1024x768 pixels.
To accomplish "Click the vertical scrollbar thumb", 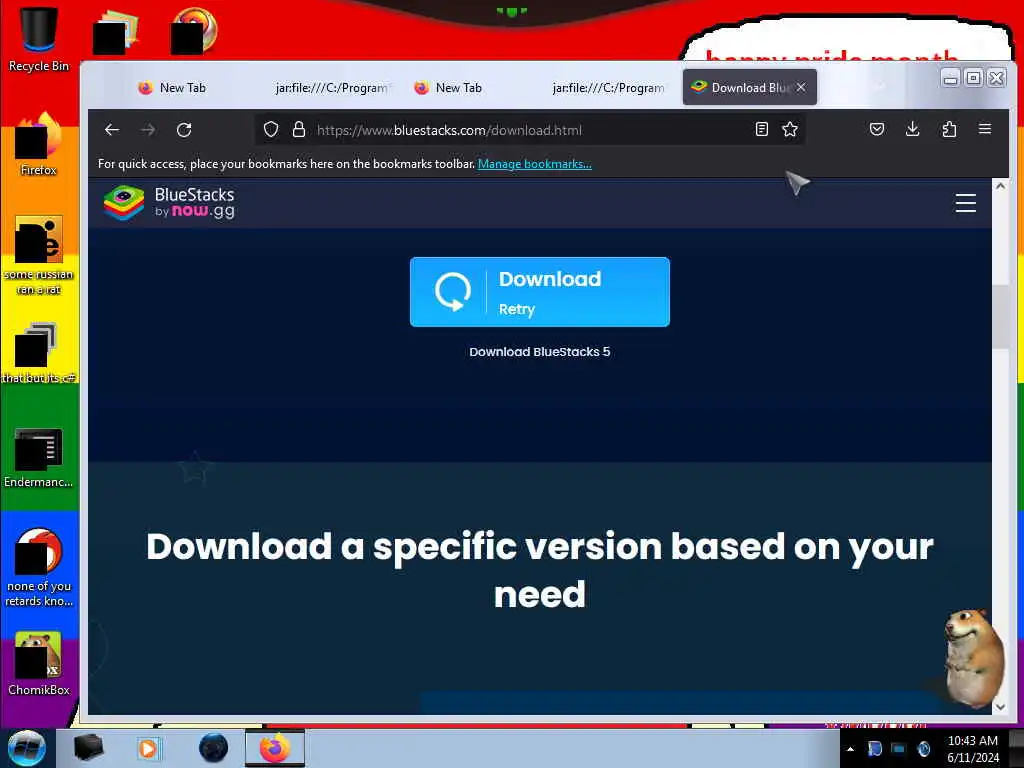I will 1000,317.
